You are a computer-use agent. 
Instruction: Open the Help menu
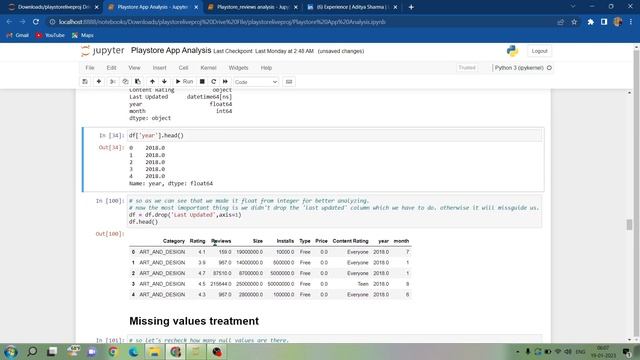coord(266,68)
